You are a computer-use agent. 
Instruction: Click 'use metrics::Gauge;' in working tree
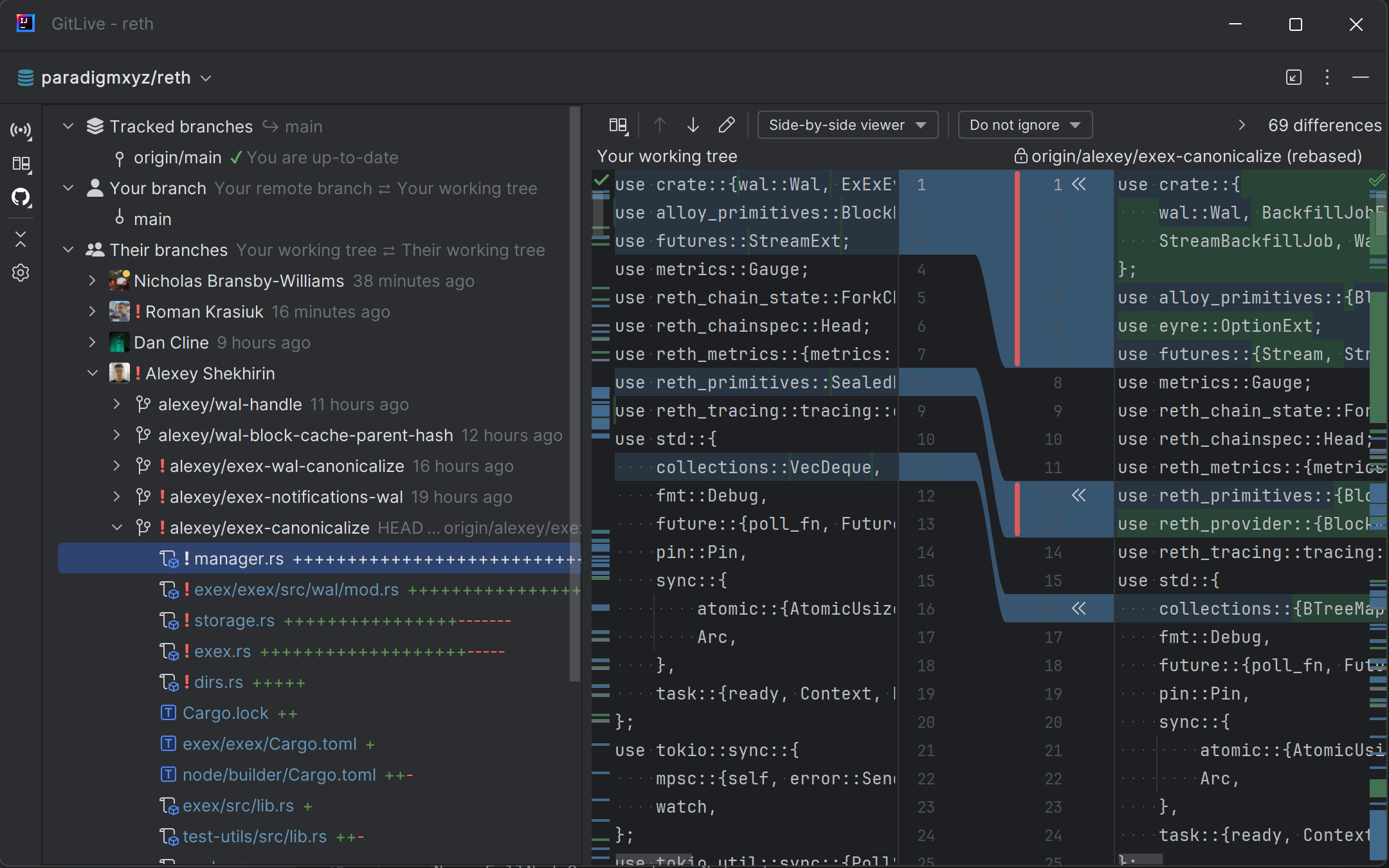coord(711,269)
